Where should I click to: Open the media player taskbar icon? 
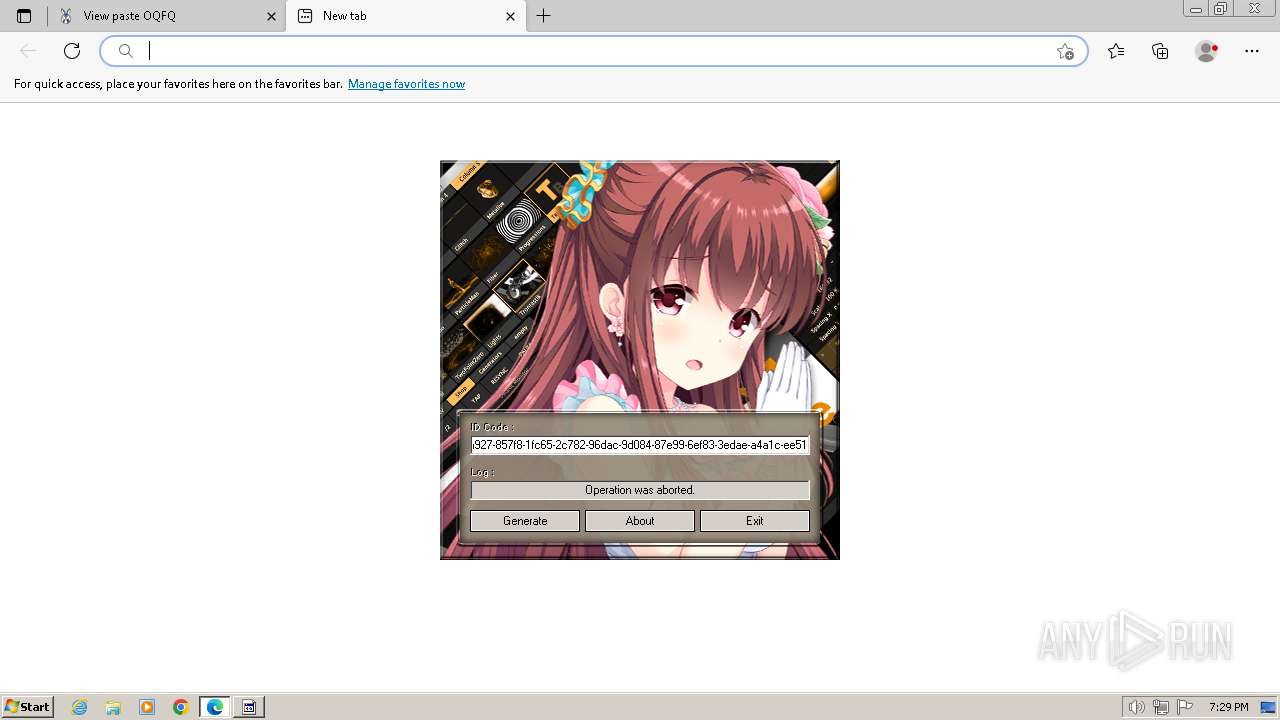[x=147, y=707]
